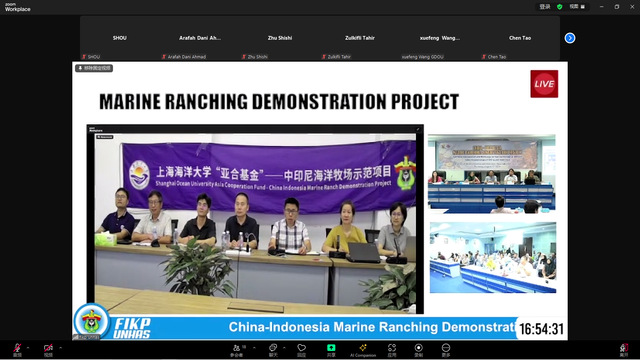
Task: Open the apps icon in toolbar
Action: point(392,349)
